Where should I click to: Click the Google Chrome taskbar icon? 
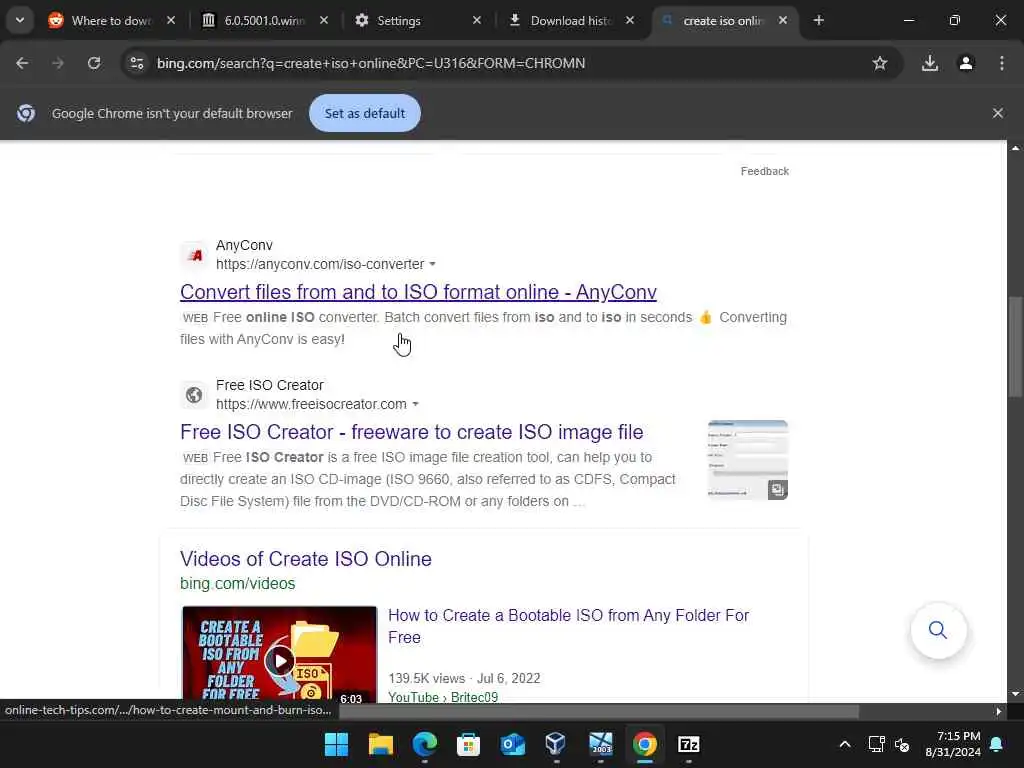[645, 744]
